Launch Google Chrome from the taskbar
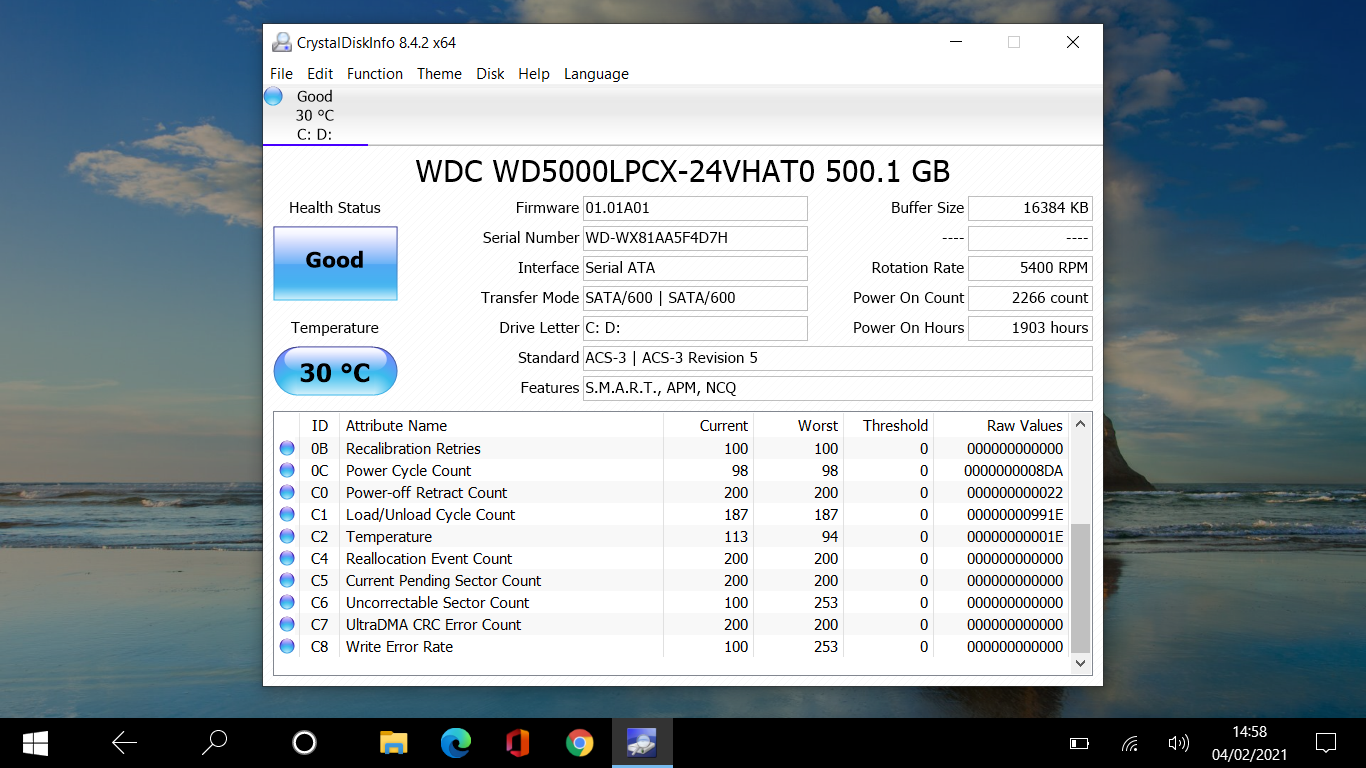 pyautogui.click(x=579, y=743)
